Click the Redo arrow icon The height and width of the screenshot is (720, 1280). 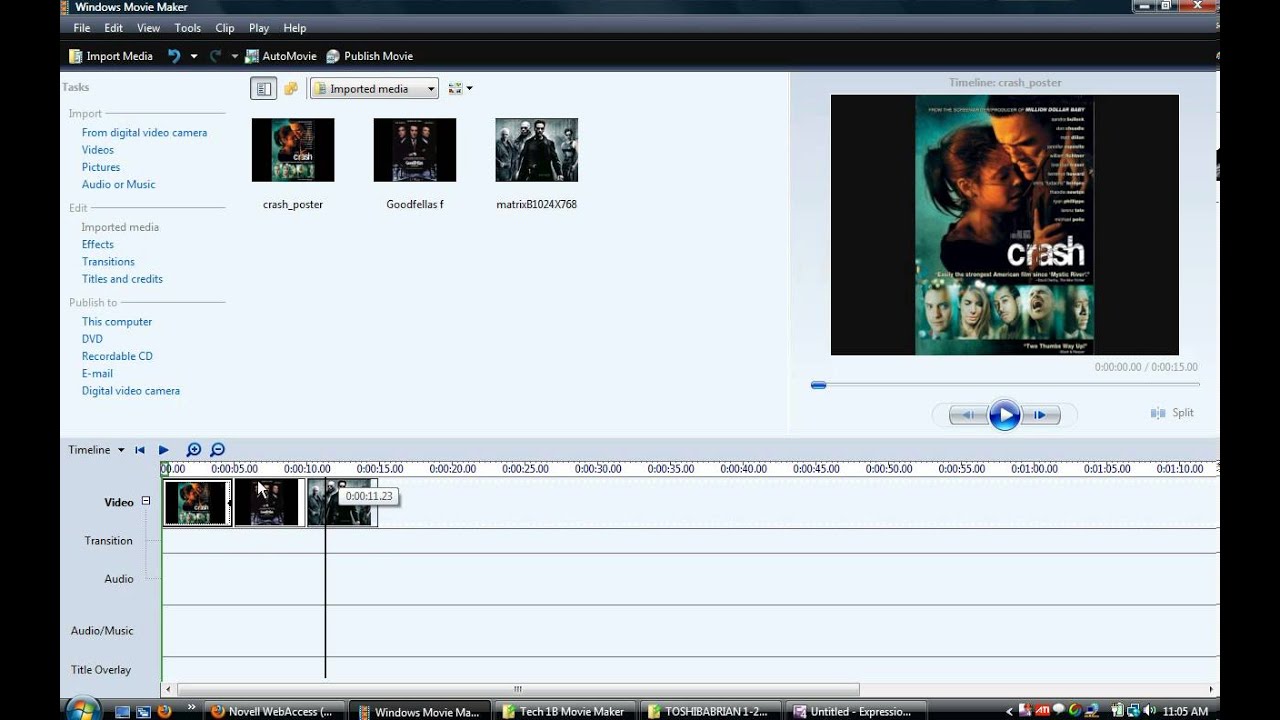point(215,56)
